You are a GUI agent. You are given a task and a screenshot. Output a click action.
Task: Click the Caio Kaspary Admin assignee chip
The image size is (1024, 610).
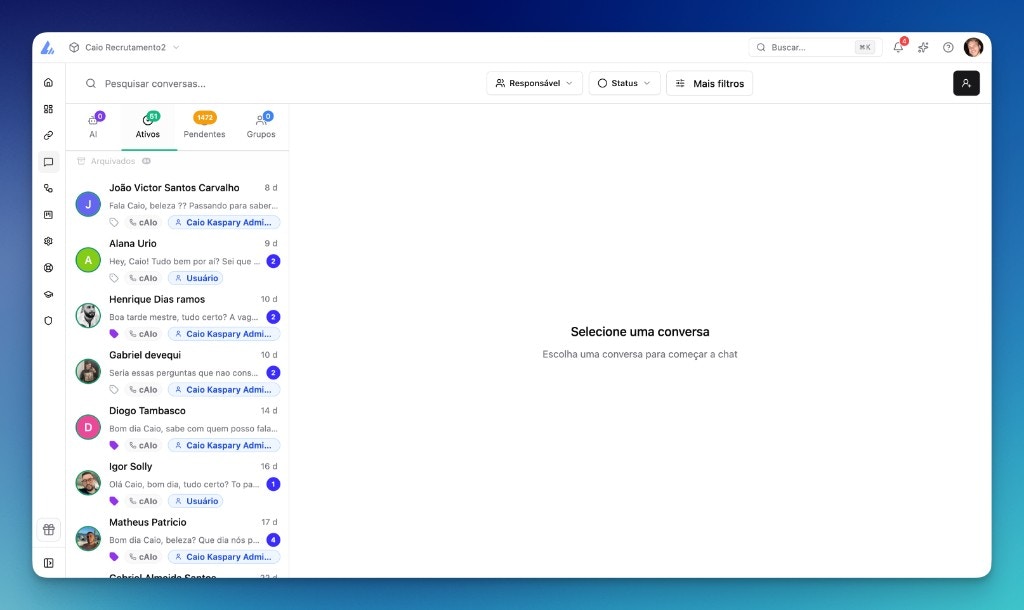pos(224,222)
